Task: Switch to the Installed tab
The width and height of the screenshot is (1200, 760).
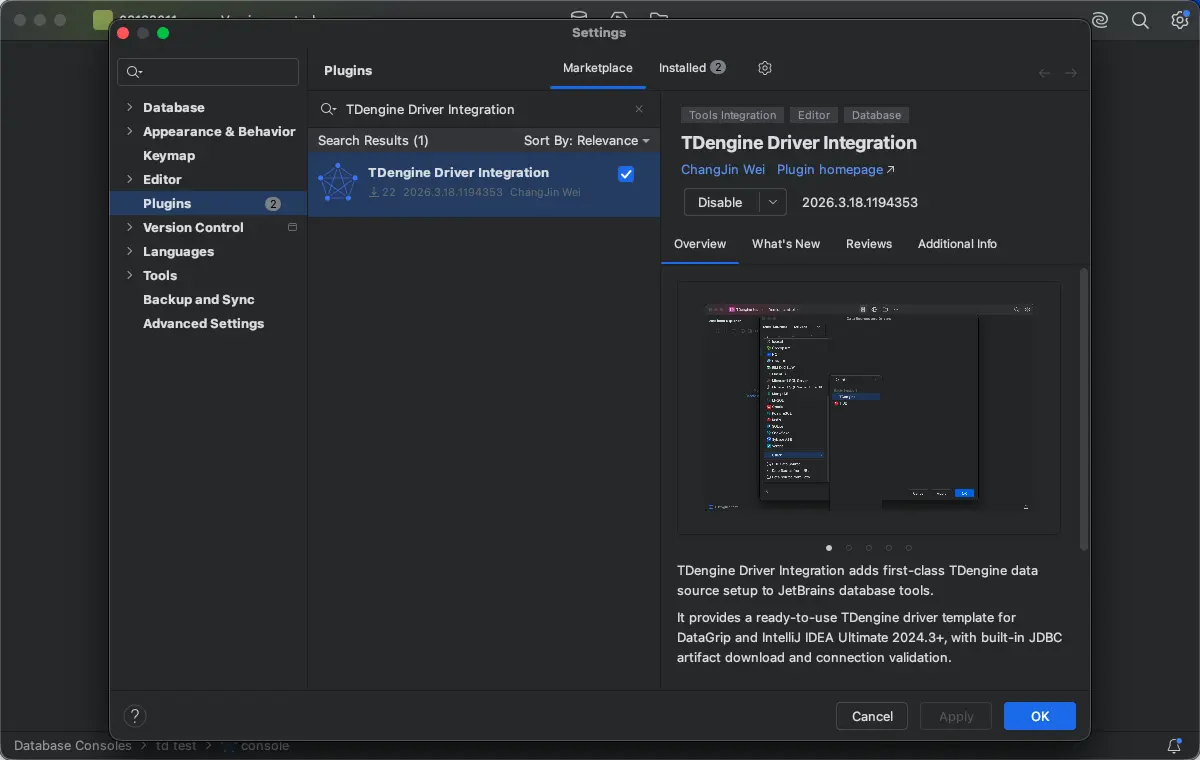Action: click(692, 68)
